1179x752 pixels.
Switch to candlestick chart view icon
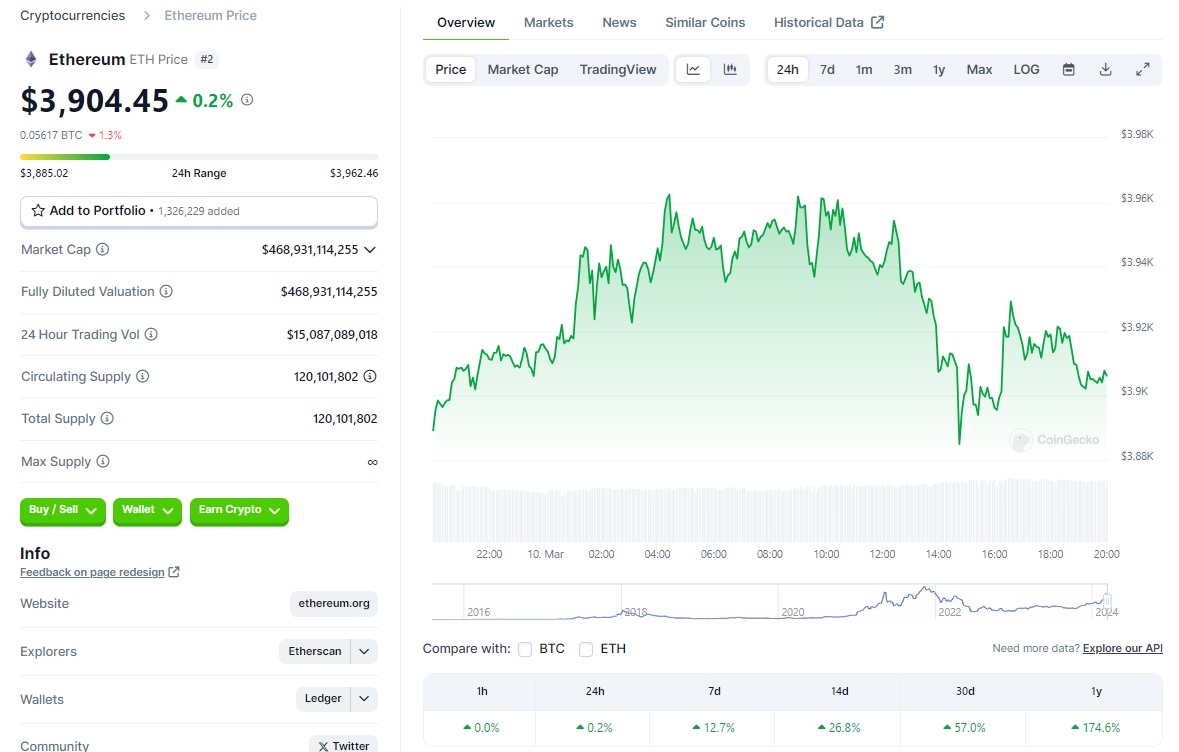pos(730,70)
